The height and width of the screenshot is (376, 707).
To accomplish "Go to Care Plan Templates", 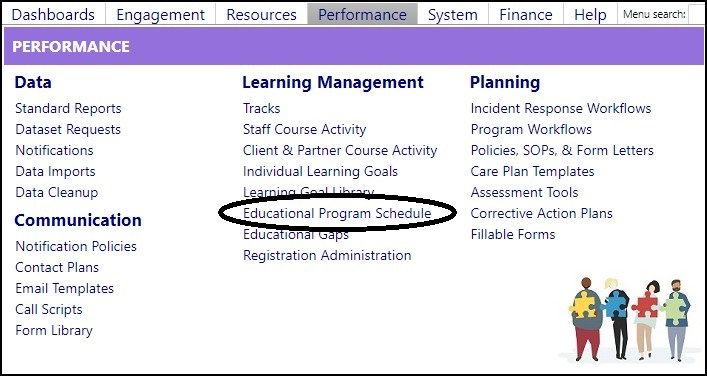I will (533, 171).
